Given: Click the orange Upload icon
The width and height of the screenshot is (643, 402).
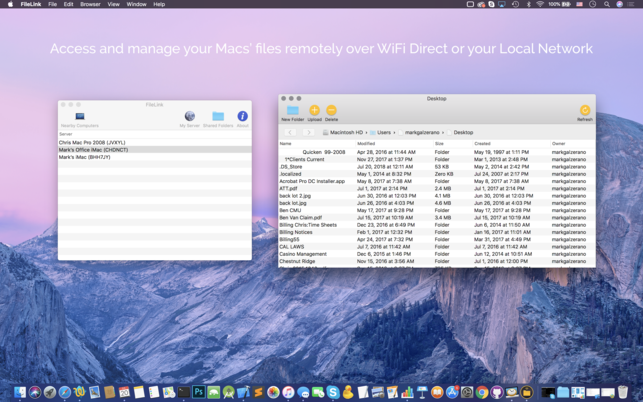Looking at the screenshot, I should pos(314,111).
